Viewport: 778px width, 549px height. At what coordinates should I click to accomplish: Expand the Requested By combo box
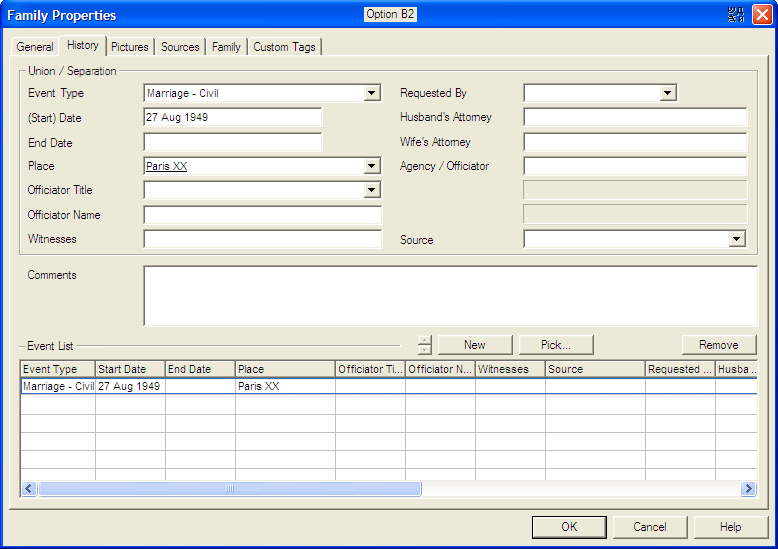tap(668, 94)
